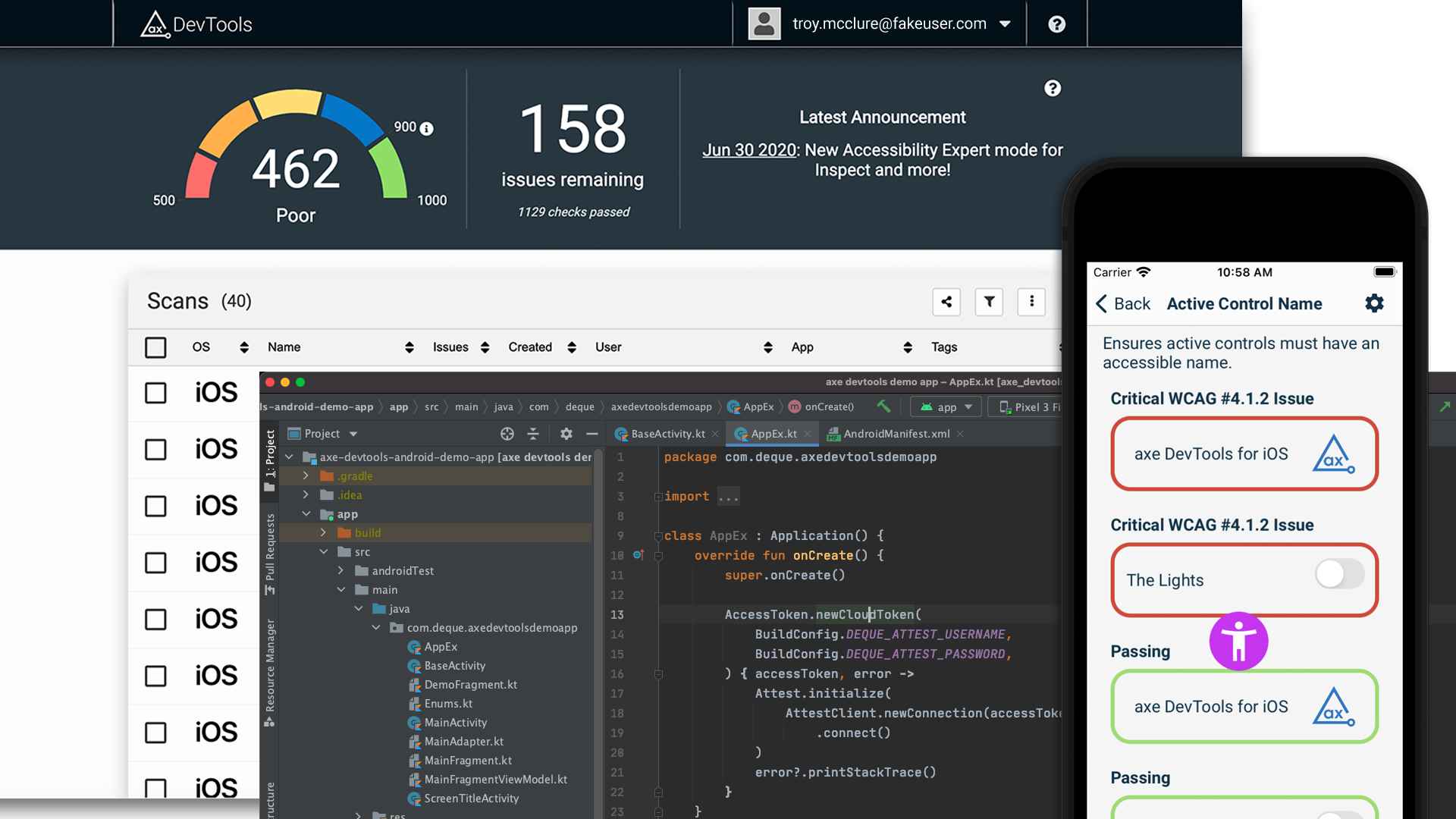Open the help question mark icon in header

[1056, 24]
